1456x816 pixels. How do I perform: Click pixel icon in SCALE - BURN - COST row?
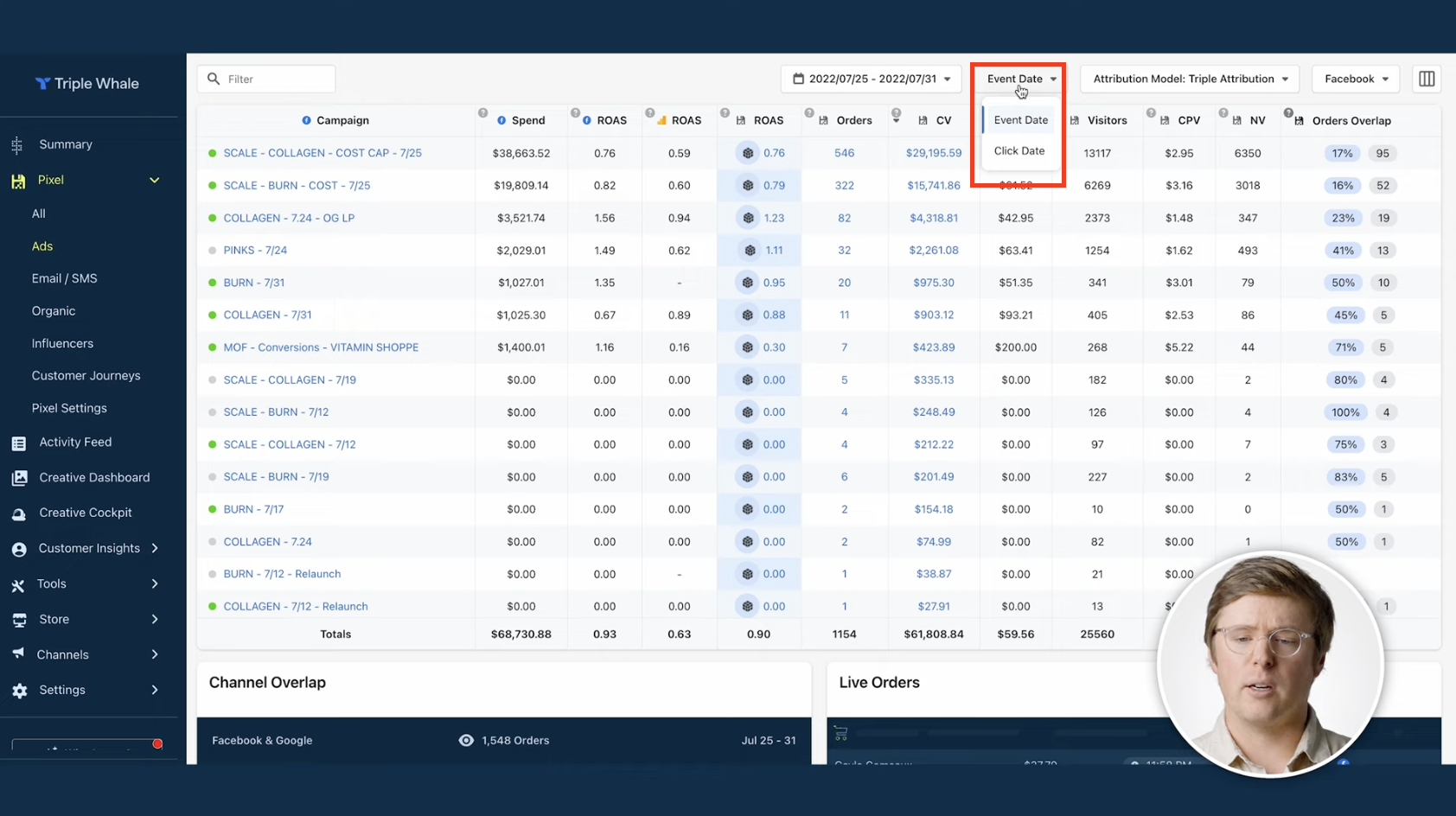[x=748, y=185]
